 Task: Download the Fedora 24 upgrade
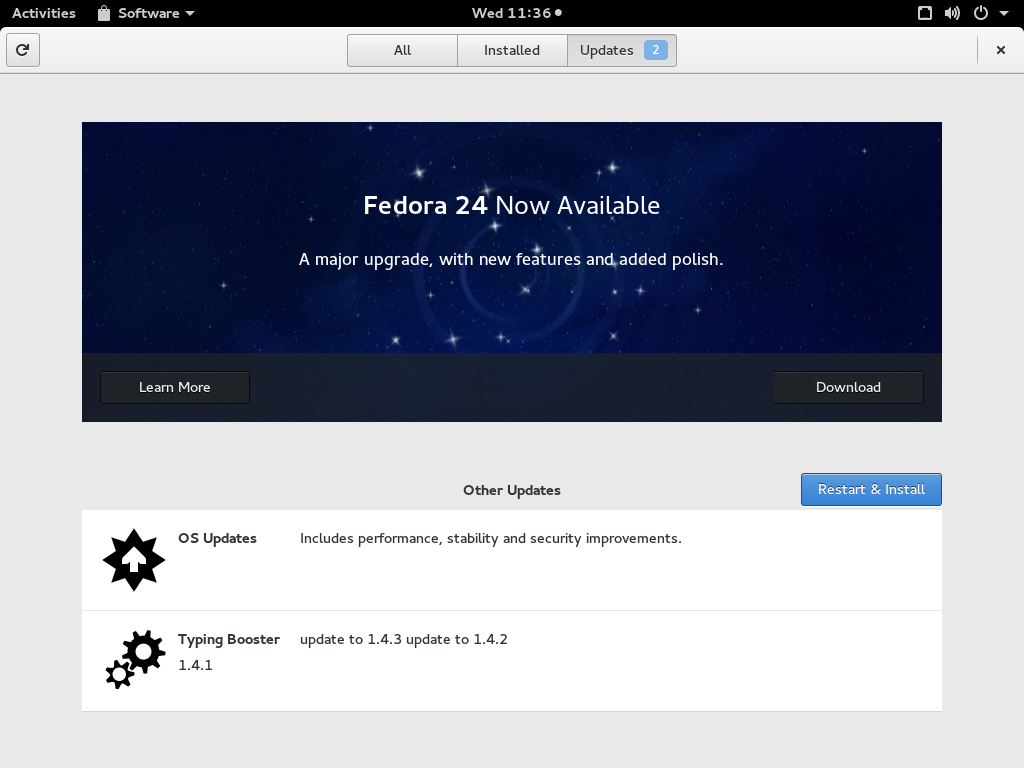[847, 387]
